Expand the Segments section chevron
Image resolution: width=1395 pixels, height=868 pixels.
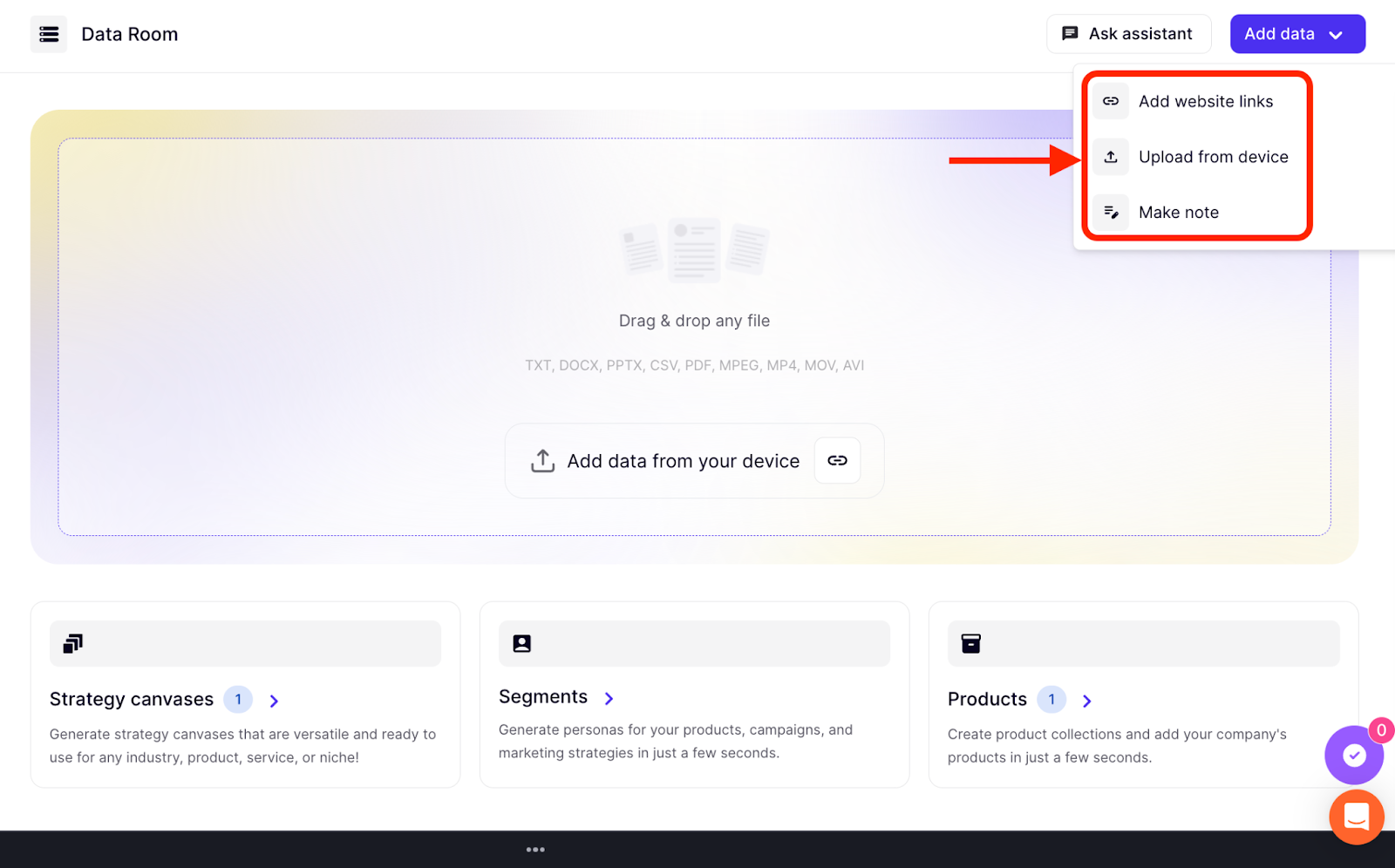point(609,698)
